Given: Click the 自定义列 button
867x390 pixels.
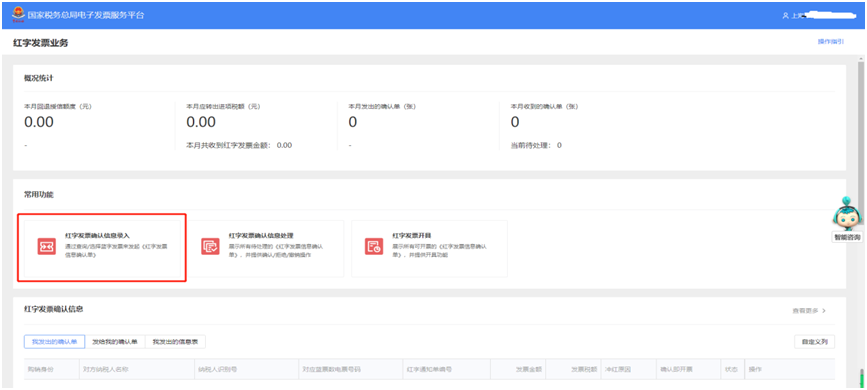Looking at the screenshot, I should (x=814, y=342).
